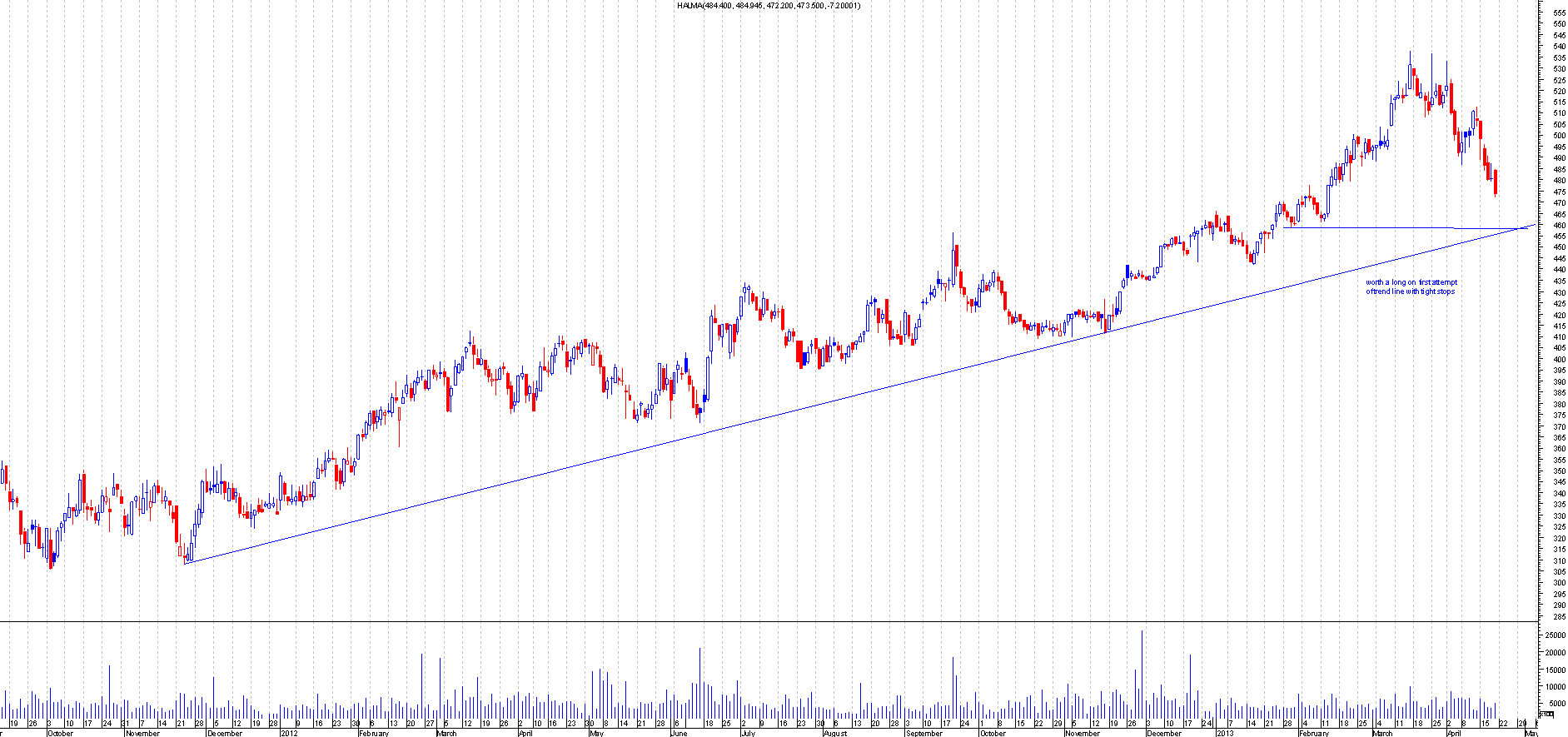Click the September label on date axis
The image size is (1568, 737).
[923, 734]
